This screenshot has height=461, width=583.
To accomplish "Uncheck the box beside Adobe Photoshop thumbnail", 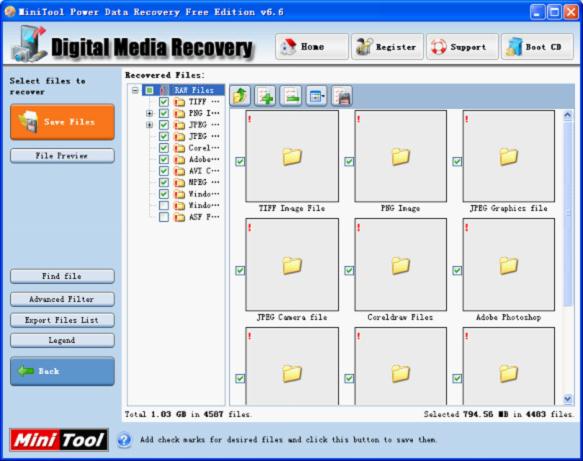I will (457, 270).
